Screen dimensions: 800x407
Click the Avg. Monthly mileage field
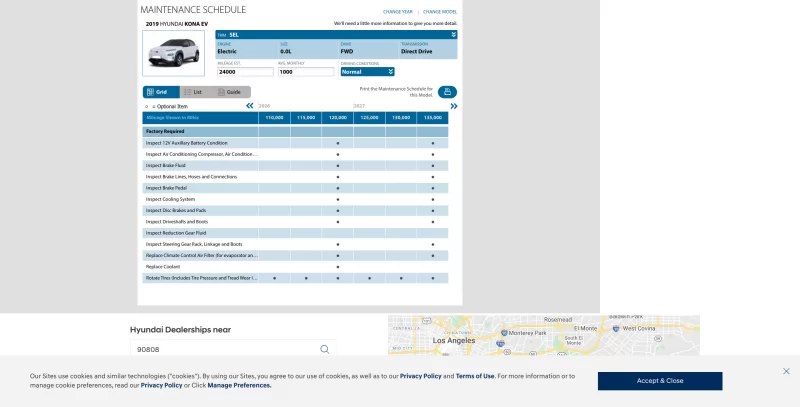click(x=305, y=72)
